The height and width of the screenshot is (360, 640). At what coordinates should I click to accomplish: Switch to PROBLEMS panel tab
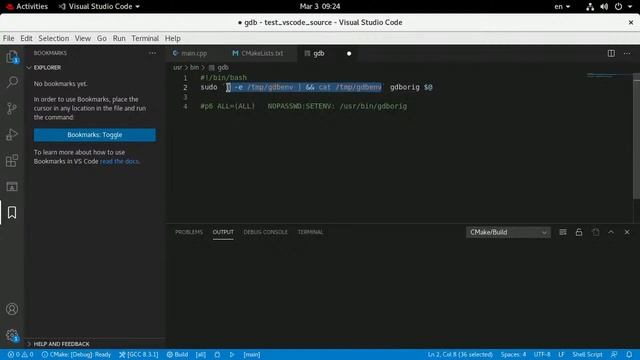coord(189,232)
